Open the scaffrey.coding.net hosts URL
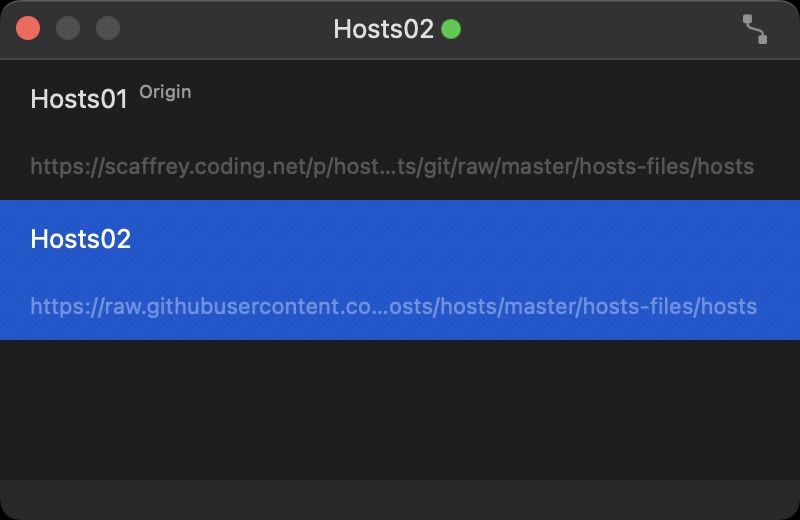Image resolution: width=800 pixels, height=520 pixels. coord(392,166)
